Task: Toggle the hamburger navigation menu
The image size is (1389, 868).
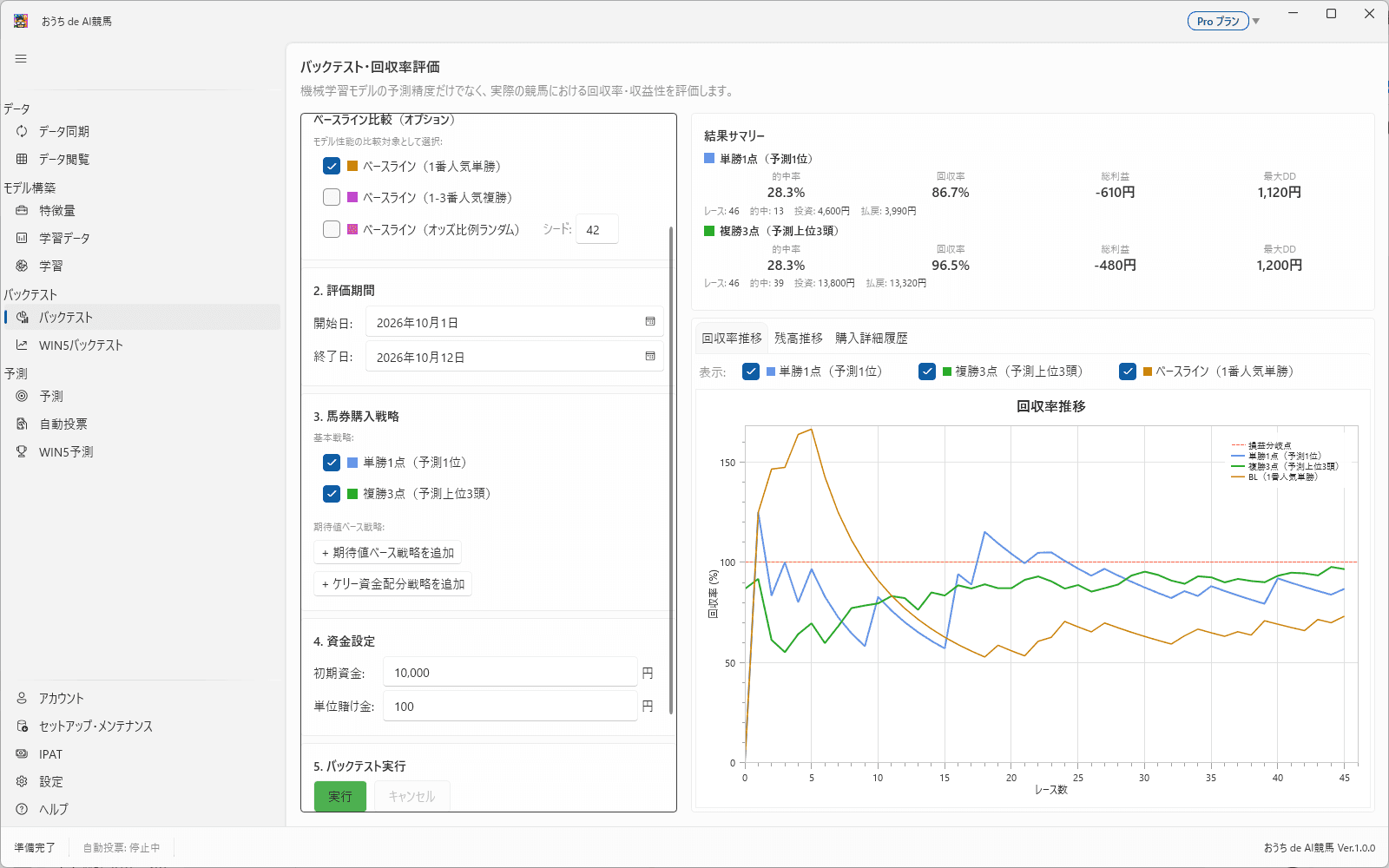Action: [21, 59]
